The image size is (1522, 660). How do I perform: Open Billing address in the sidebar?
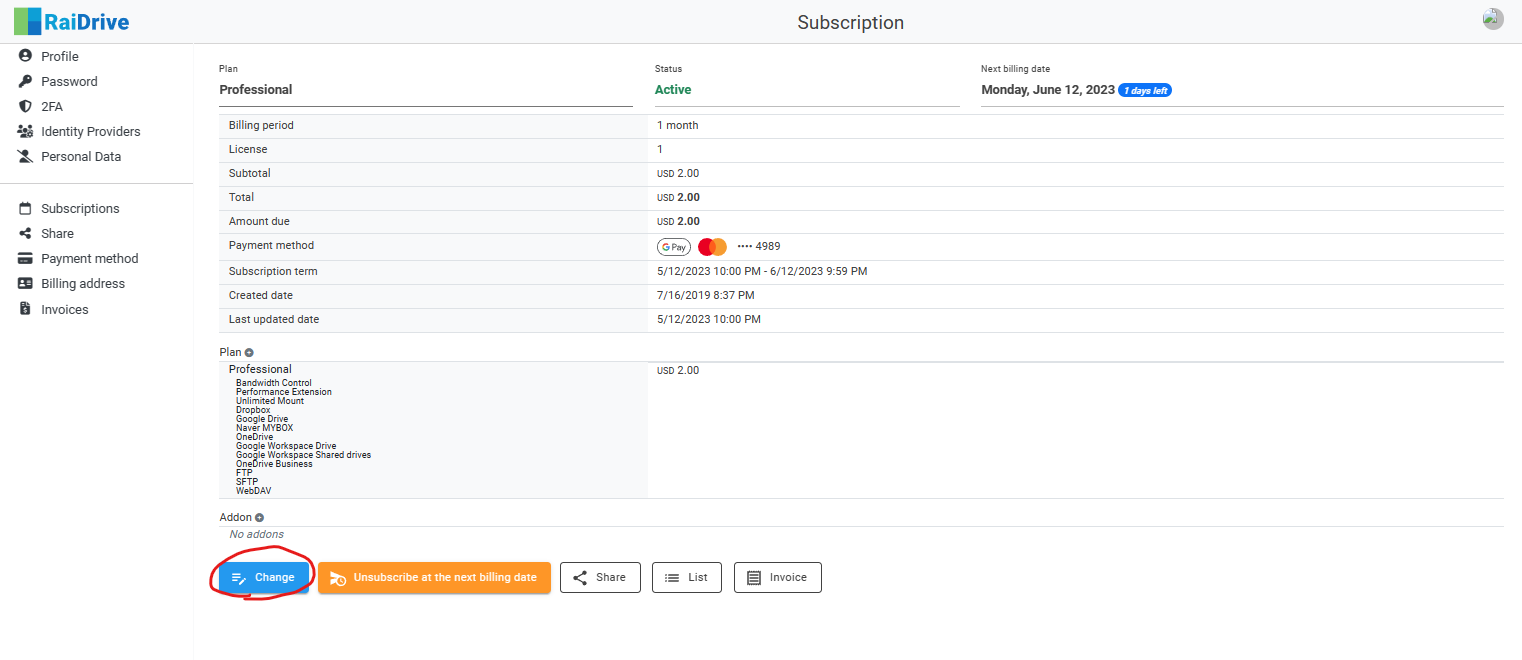[83, 283]
